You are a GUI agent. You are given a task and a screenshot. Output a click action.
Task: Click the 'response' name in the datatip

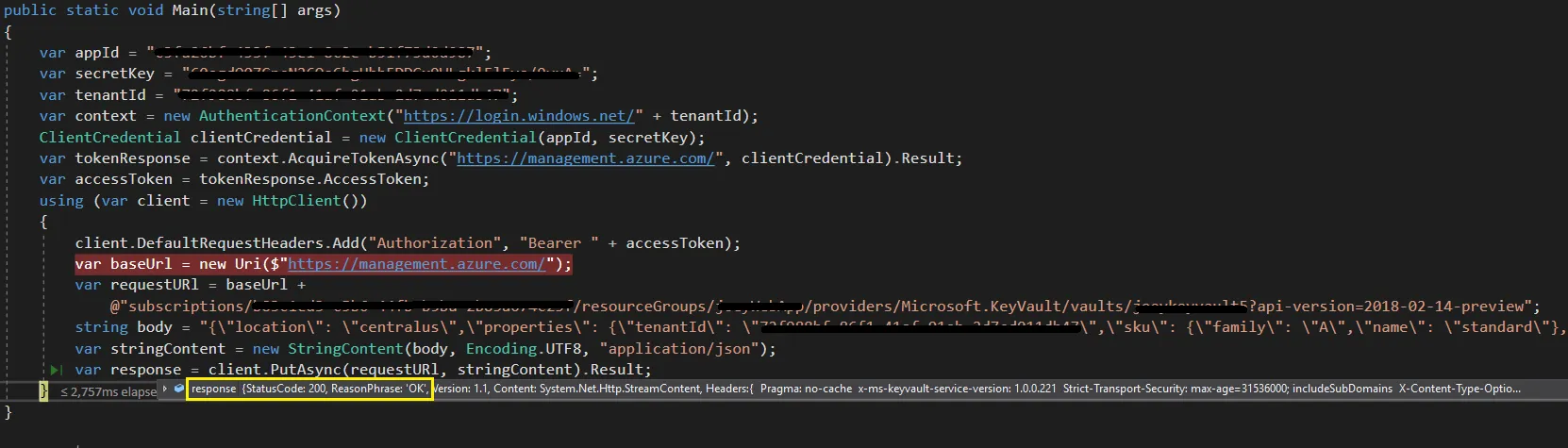tap(214, 389)
